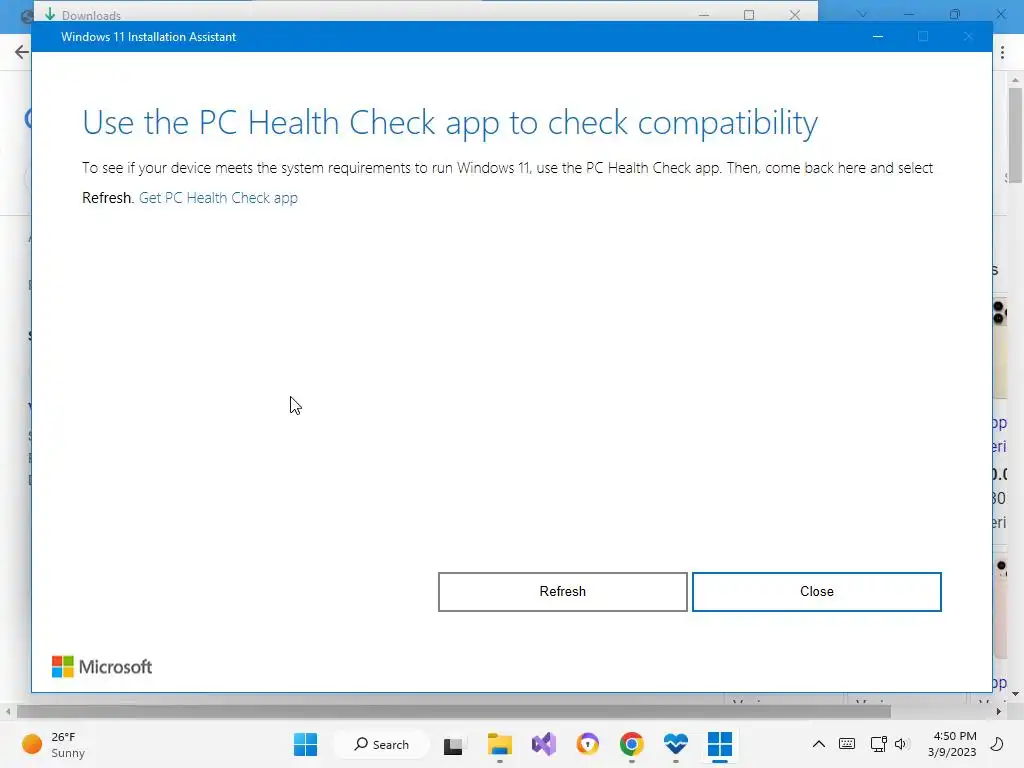The width and height of the screenshot is (1024, 768).
Task: Open the browser three-dot menu
Action: [x=1002, y=53]
